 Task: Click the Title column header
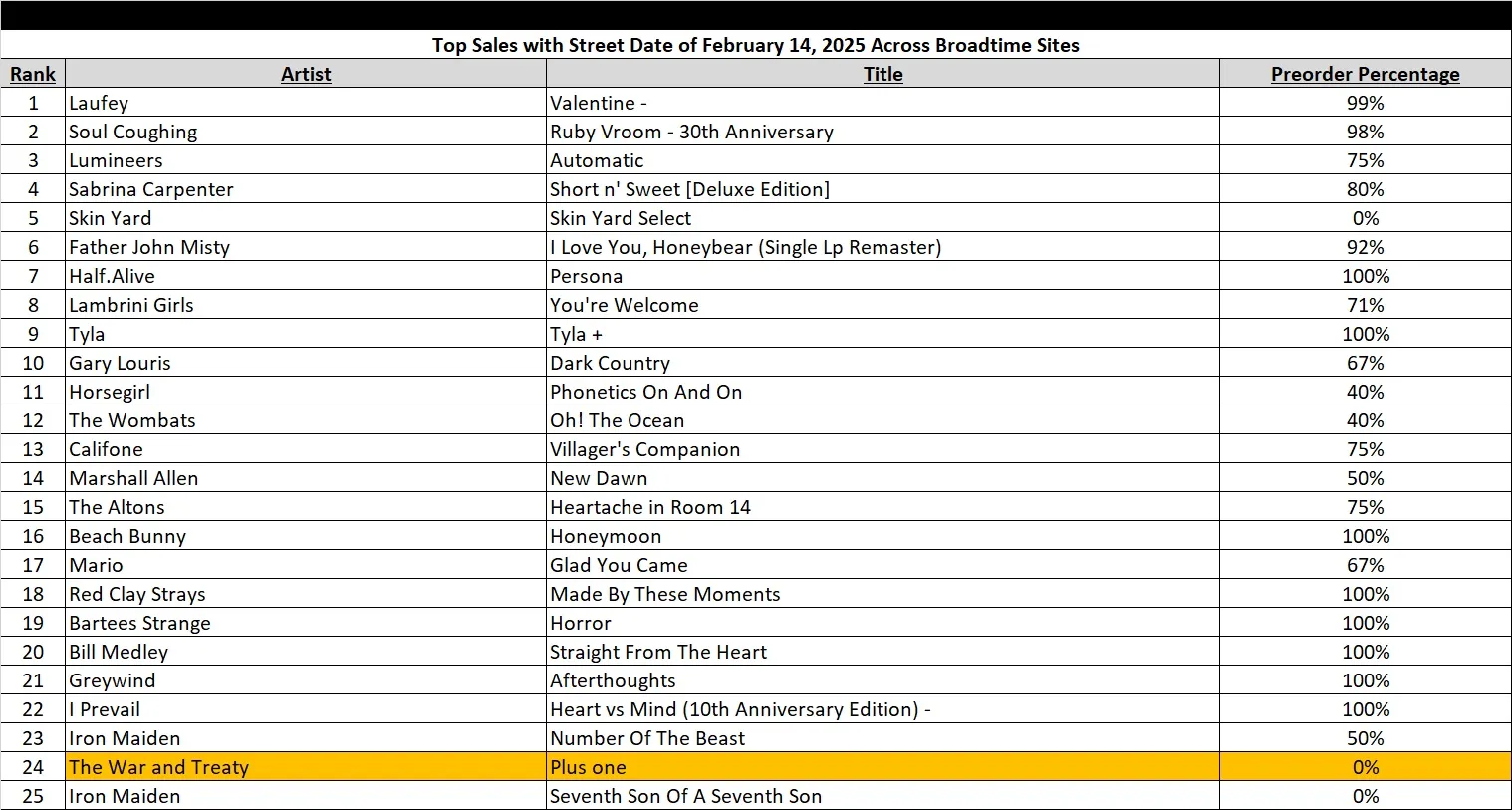[882, 74]
